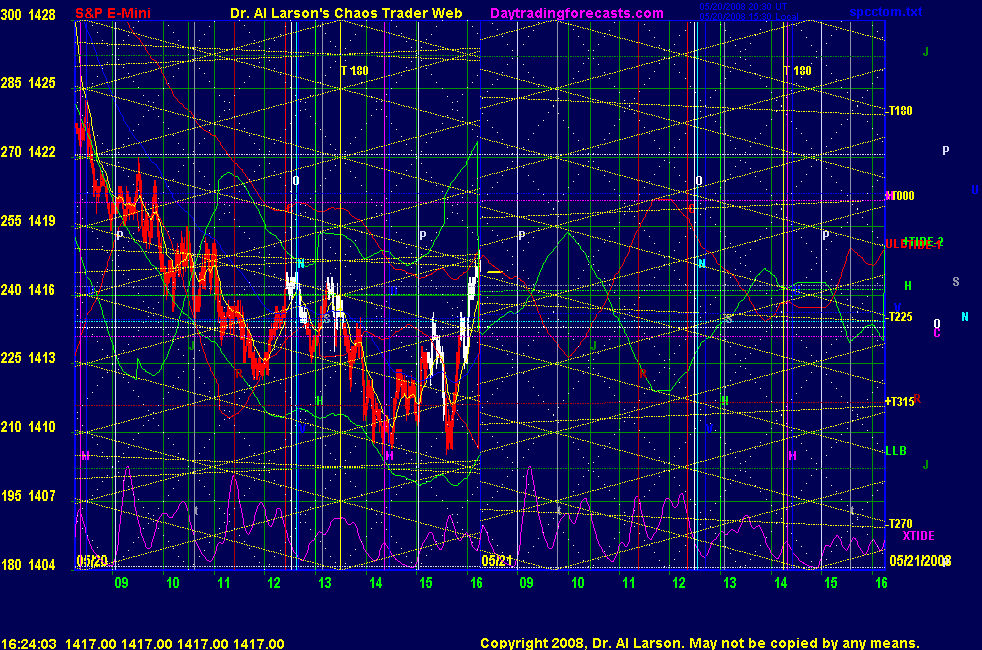The image size is (982, 650).
Task: Click the "300 1428" price axis label
Action: tap(28, 14)
